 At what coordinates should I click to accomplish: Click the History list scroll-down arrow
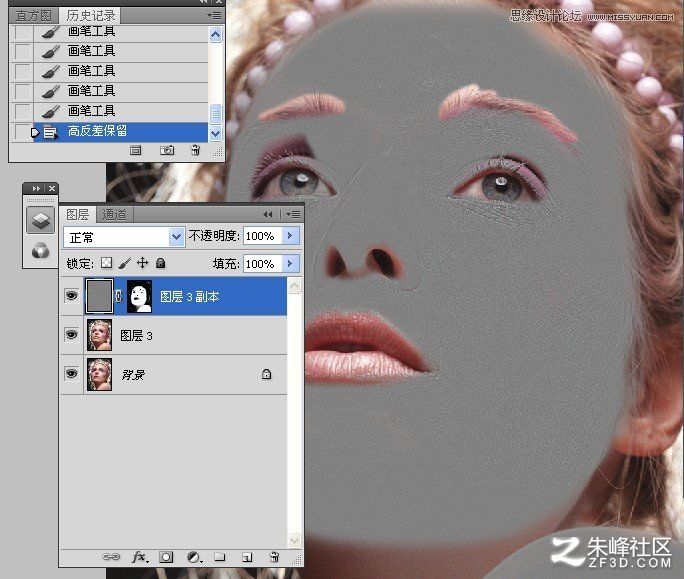pyautogui.click(x=215, y=134)
